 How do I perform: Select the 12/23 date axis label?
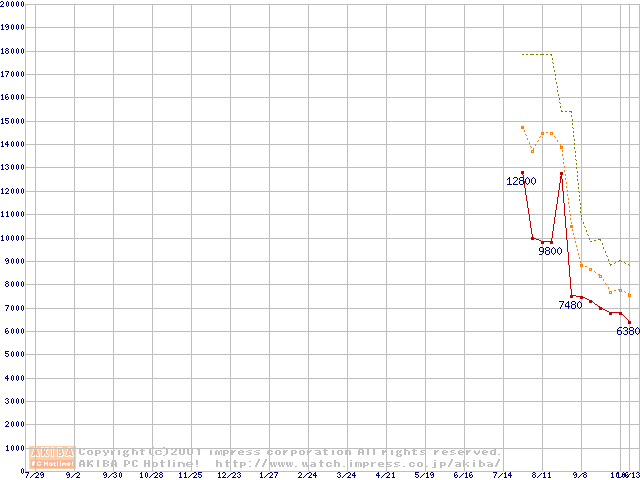[229, 475]
